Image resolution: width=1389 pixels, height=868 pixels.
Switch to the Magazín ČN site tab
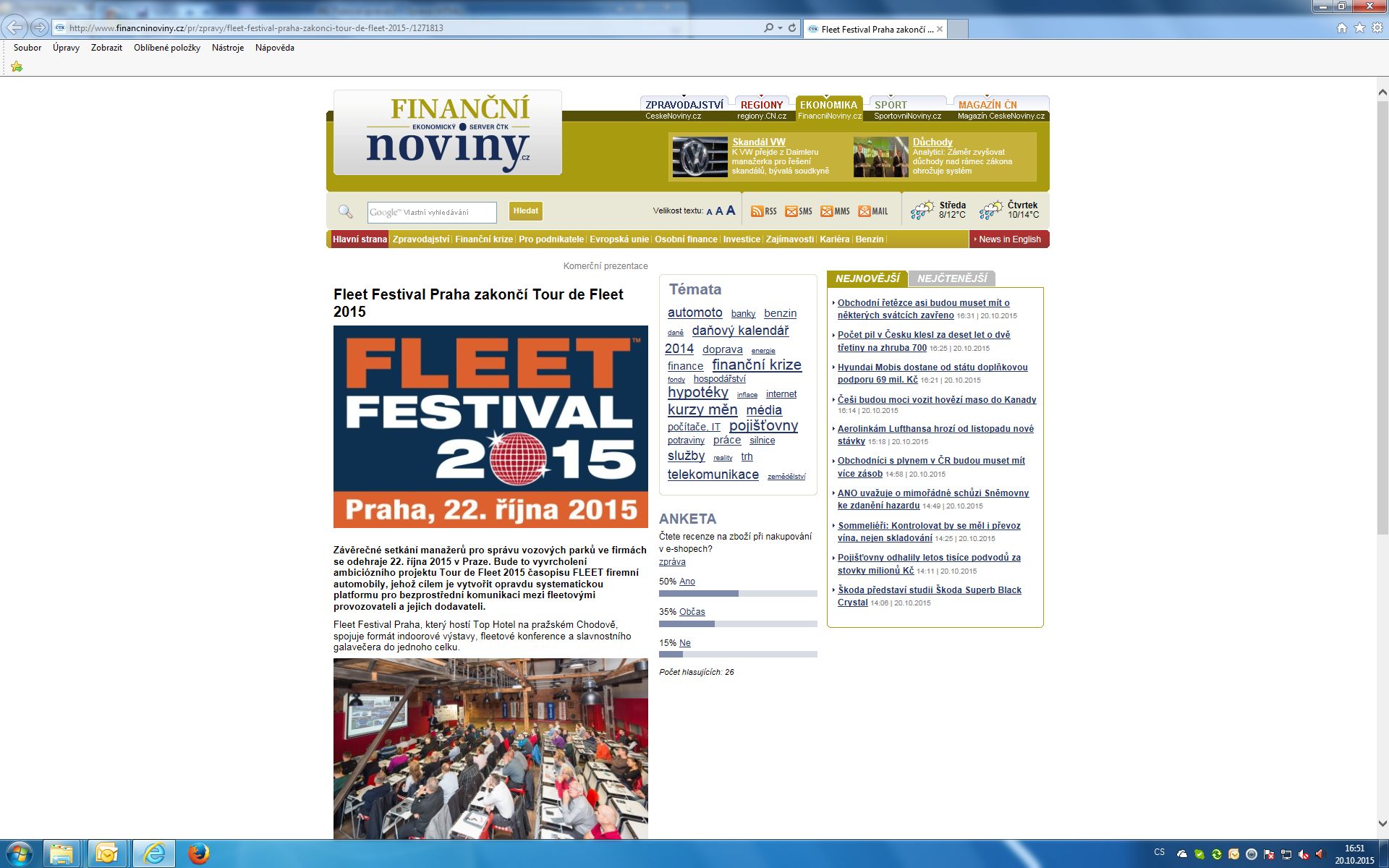pos(1001,109)
